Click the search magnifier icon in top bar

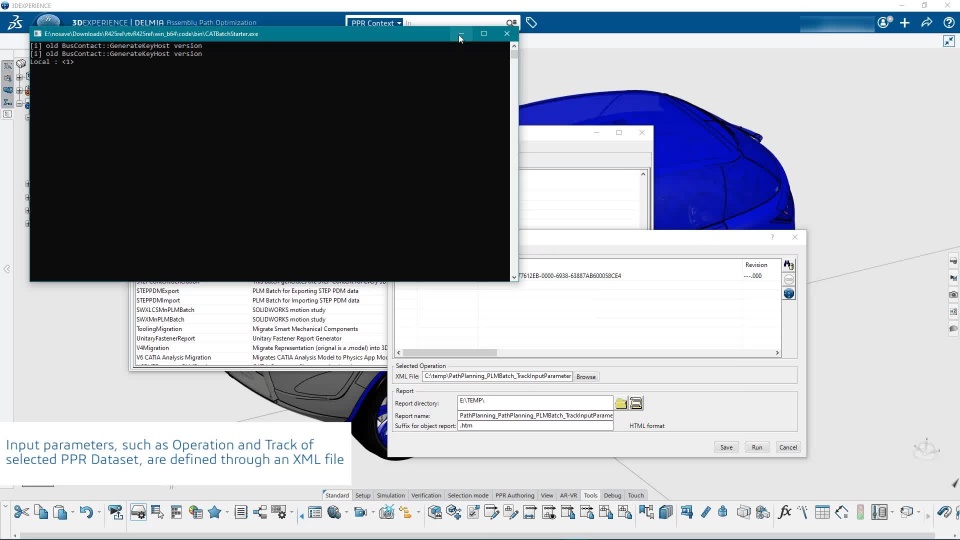tap(511, 23)
